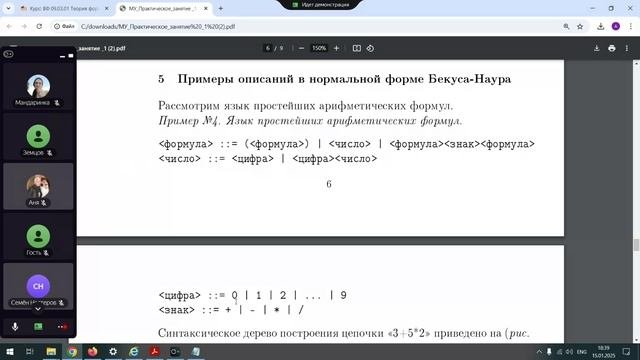The image size is (640, 360).
Task: Click the text 'Пример №4'
Action: 189,121
